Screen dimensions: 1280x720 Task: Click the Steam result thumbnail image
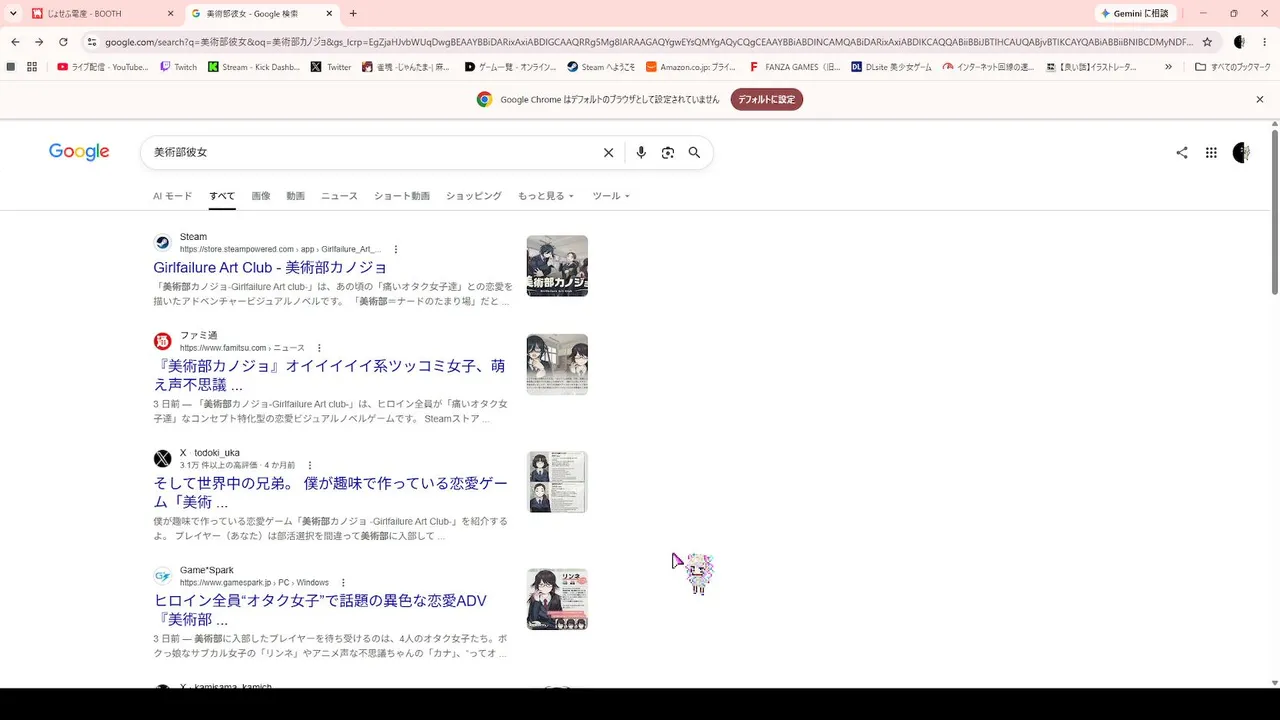[x=557, y=266]
